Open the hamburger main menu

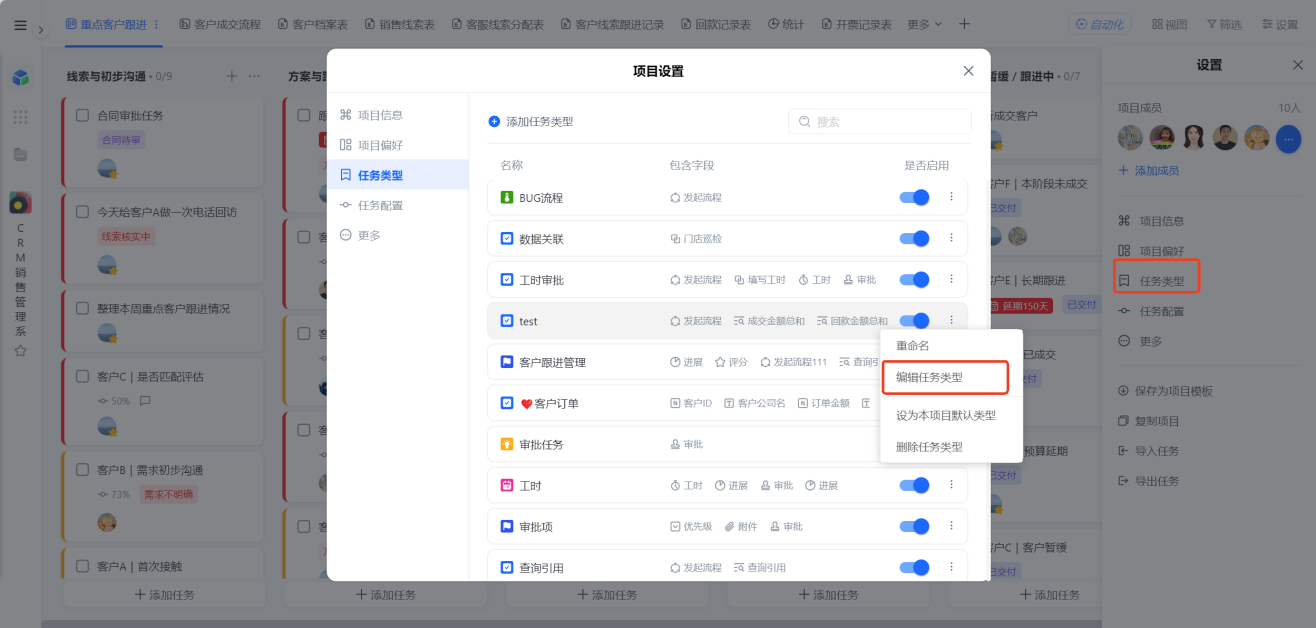20,25
